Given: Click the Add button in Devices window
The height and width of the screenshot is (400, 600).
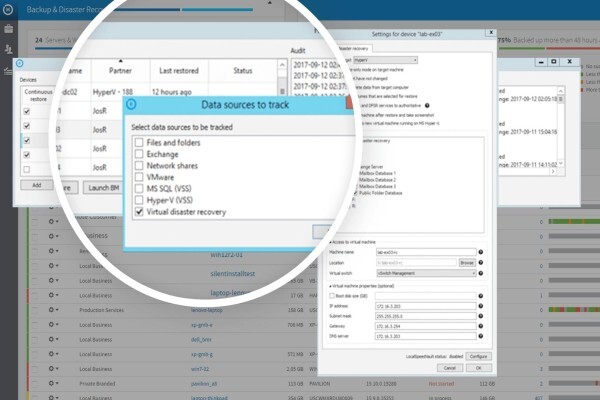Looking at the screenshot, I should tap(37, 185).
